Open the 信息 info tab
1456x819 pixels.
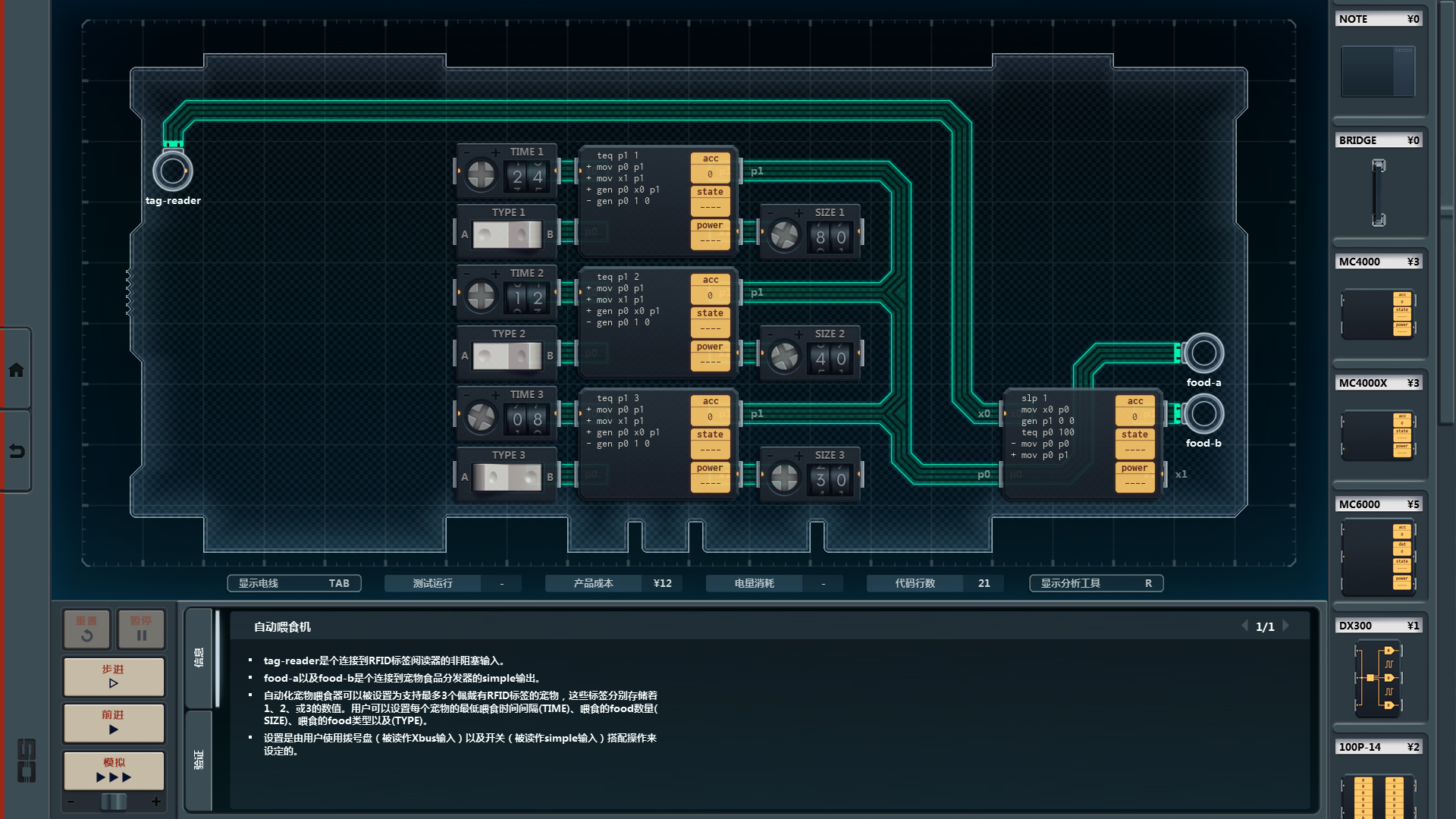[x=199, y=657]
